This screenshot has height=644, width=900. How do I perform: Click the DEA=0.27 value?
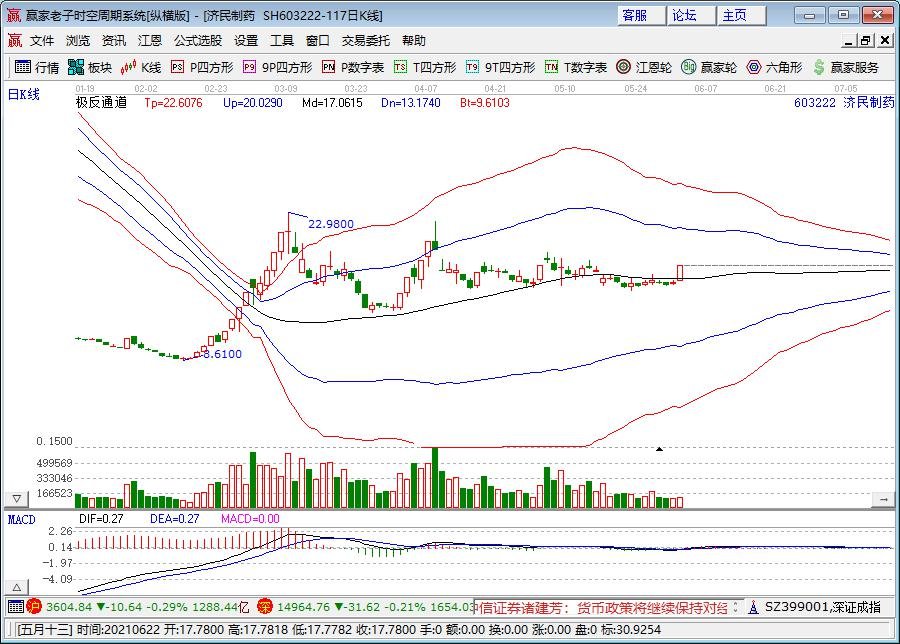pos(174,519)
